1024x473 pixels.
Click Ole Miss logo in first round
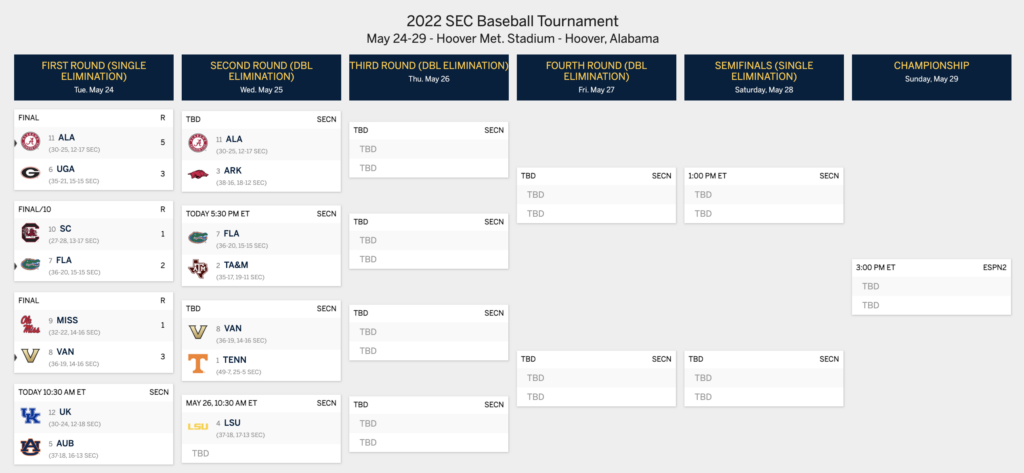[x=30, y=325]
